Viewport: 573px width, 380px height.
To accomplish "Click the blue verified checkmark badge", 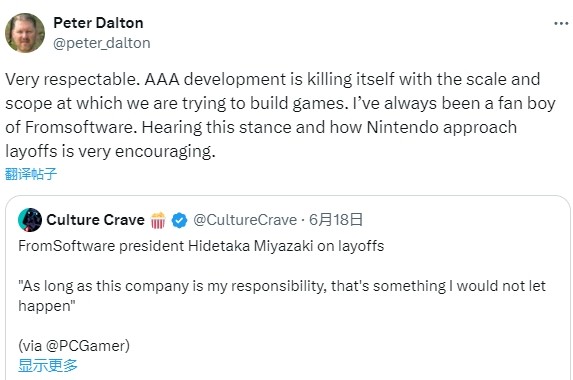I will [x=179, y=220].
